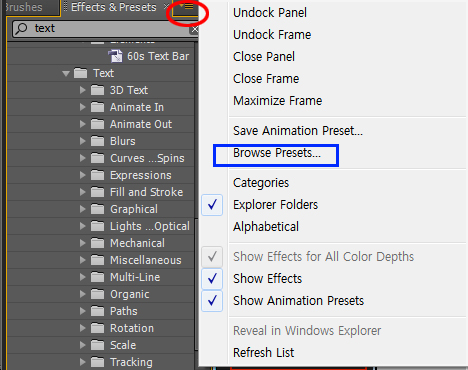The width and height of the screenshot is (468, 370).
Task: Expand the Fill and Stroke folder
Action: 82,192
